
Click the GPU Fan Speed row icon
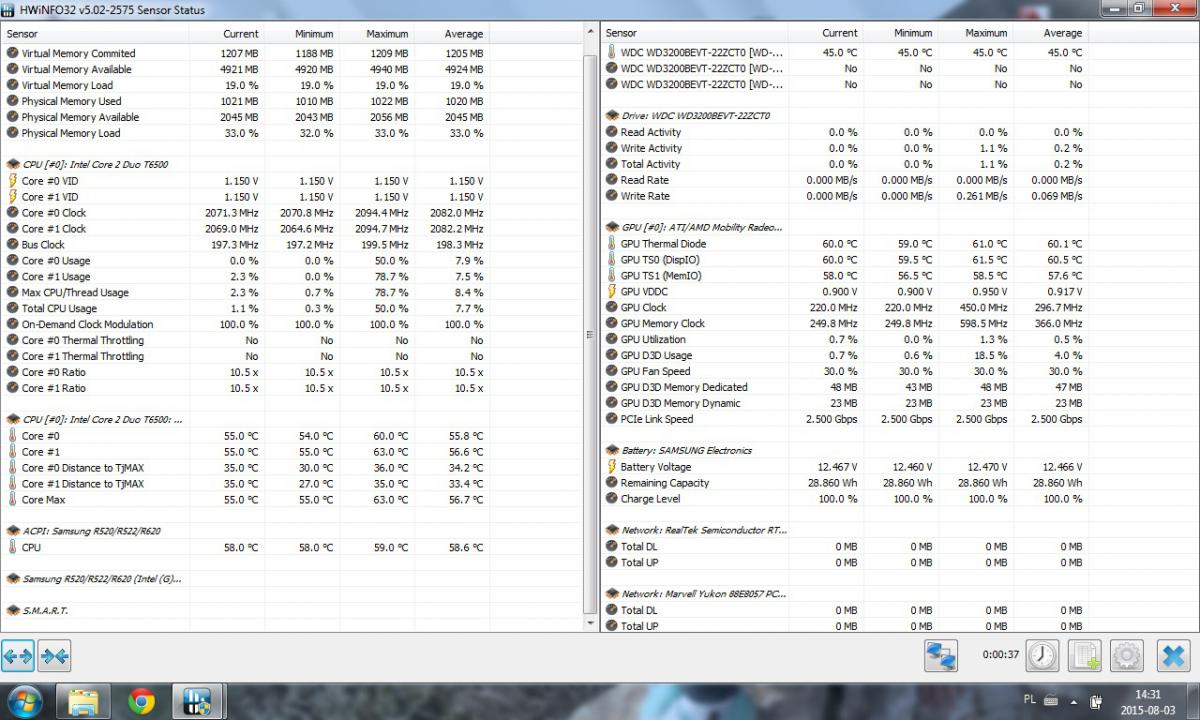point(612,371)
